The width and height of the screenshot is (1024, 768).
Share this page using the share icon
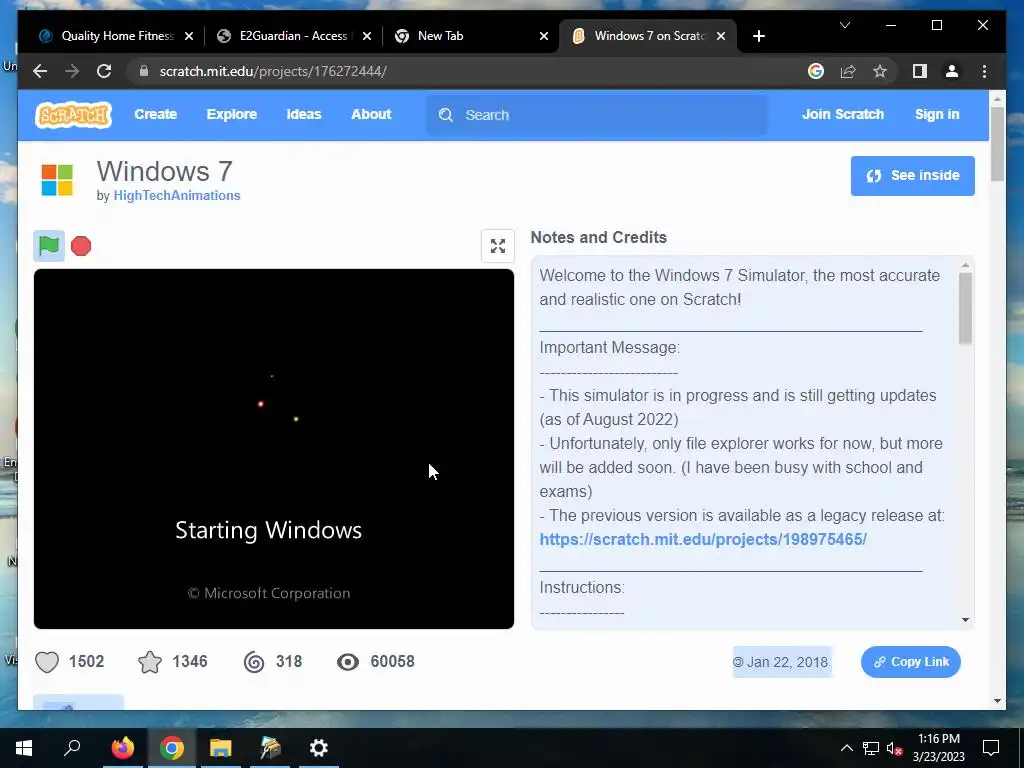click(848, 71)
